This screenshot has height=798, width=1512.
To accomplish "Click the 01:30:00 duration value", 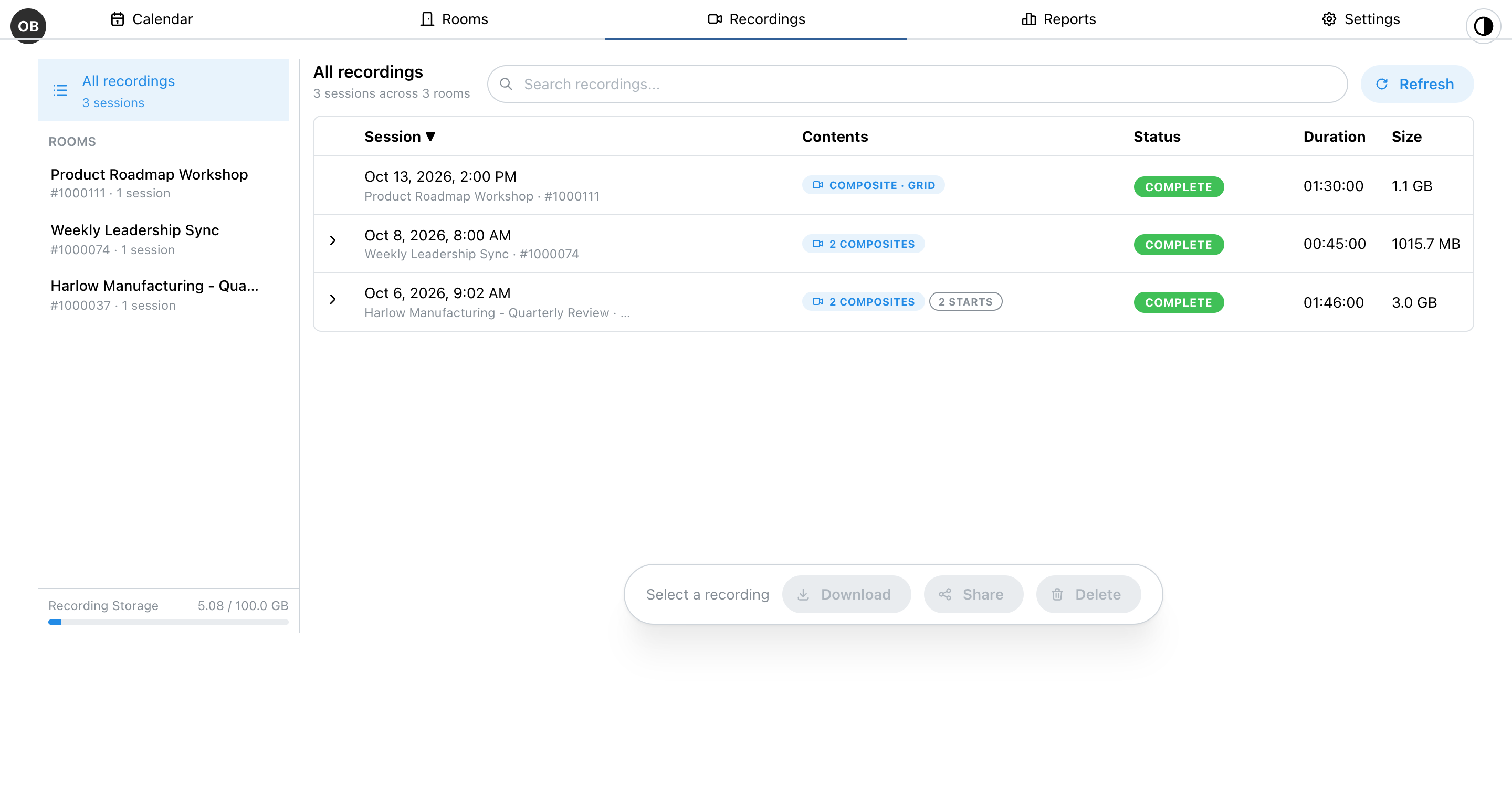I will pyautogui.click(x=1333, y=186).
